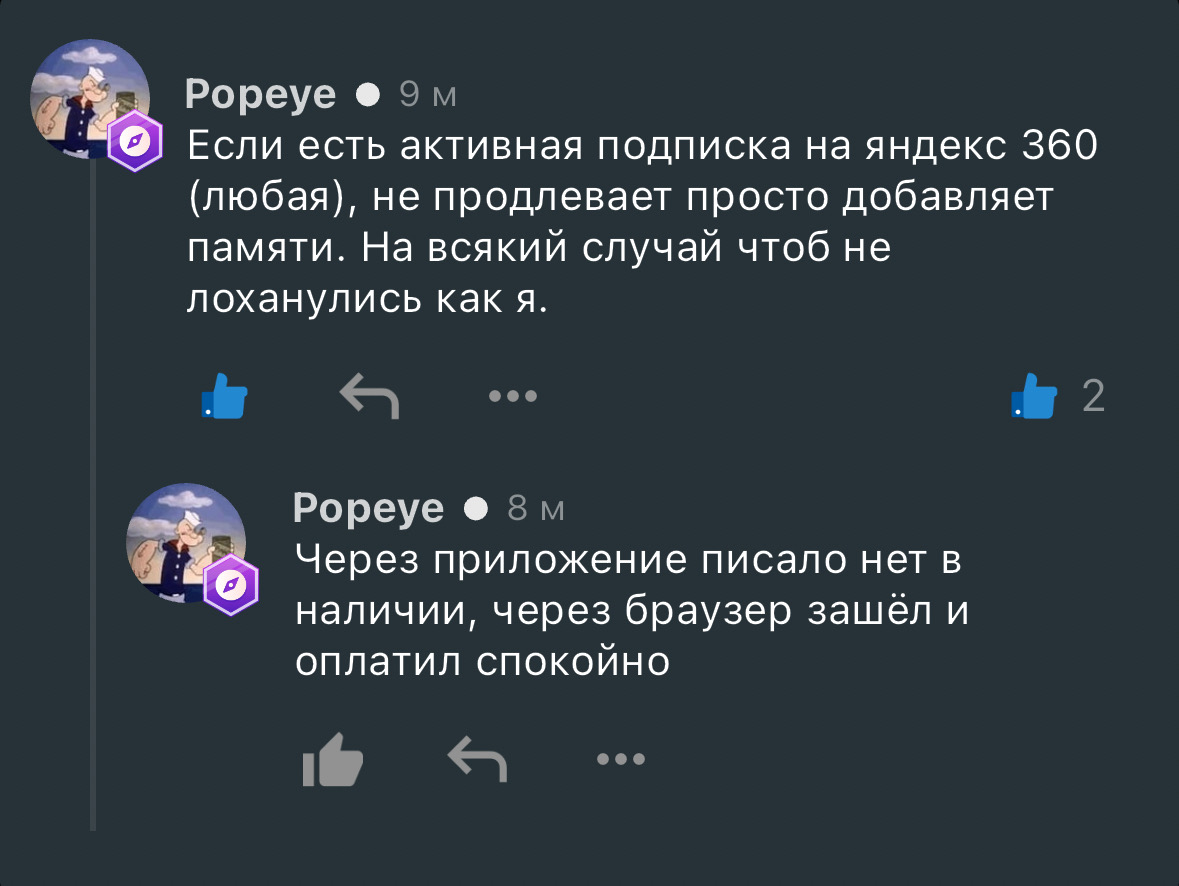The width and height of the screenshot is (1179, 886).
Task: Click the blue thumbs-up beside the like count
Action: (1033, 396)
